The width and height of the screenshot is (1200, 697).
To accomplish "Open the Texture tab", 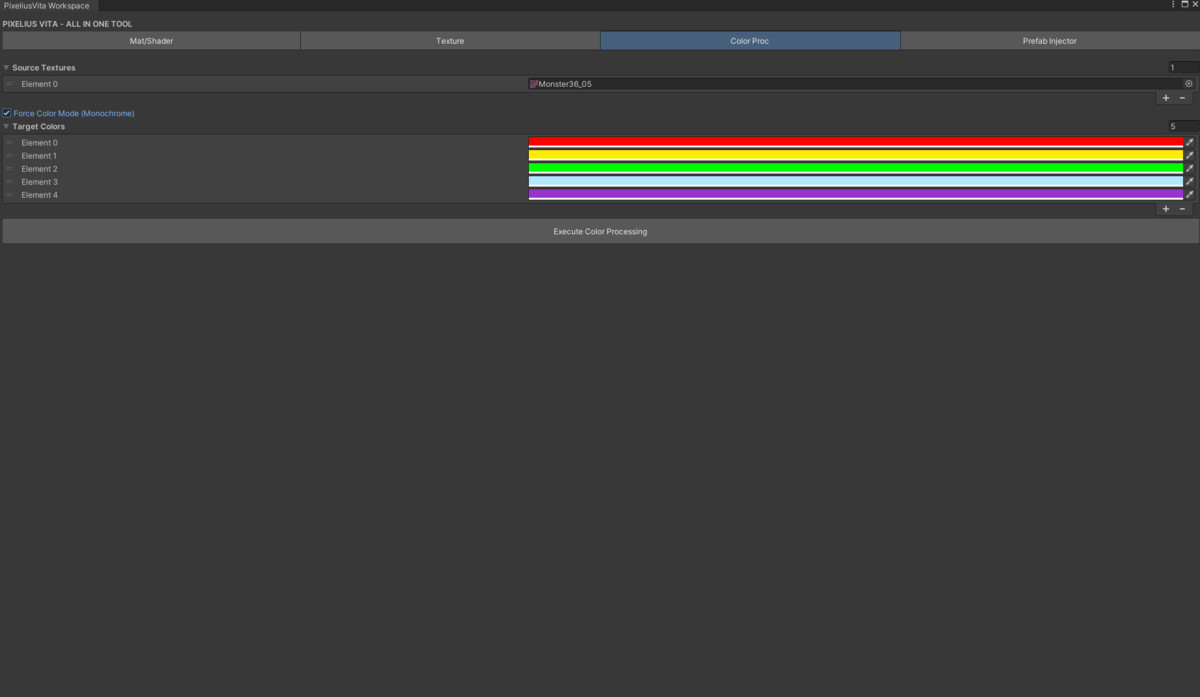I will 450,41.
